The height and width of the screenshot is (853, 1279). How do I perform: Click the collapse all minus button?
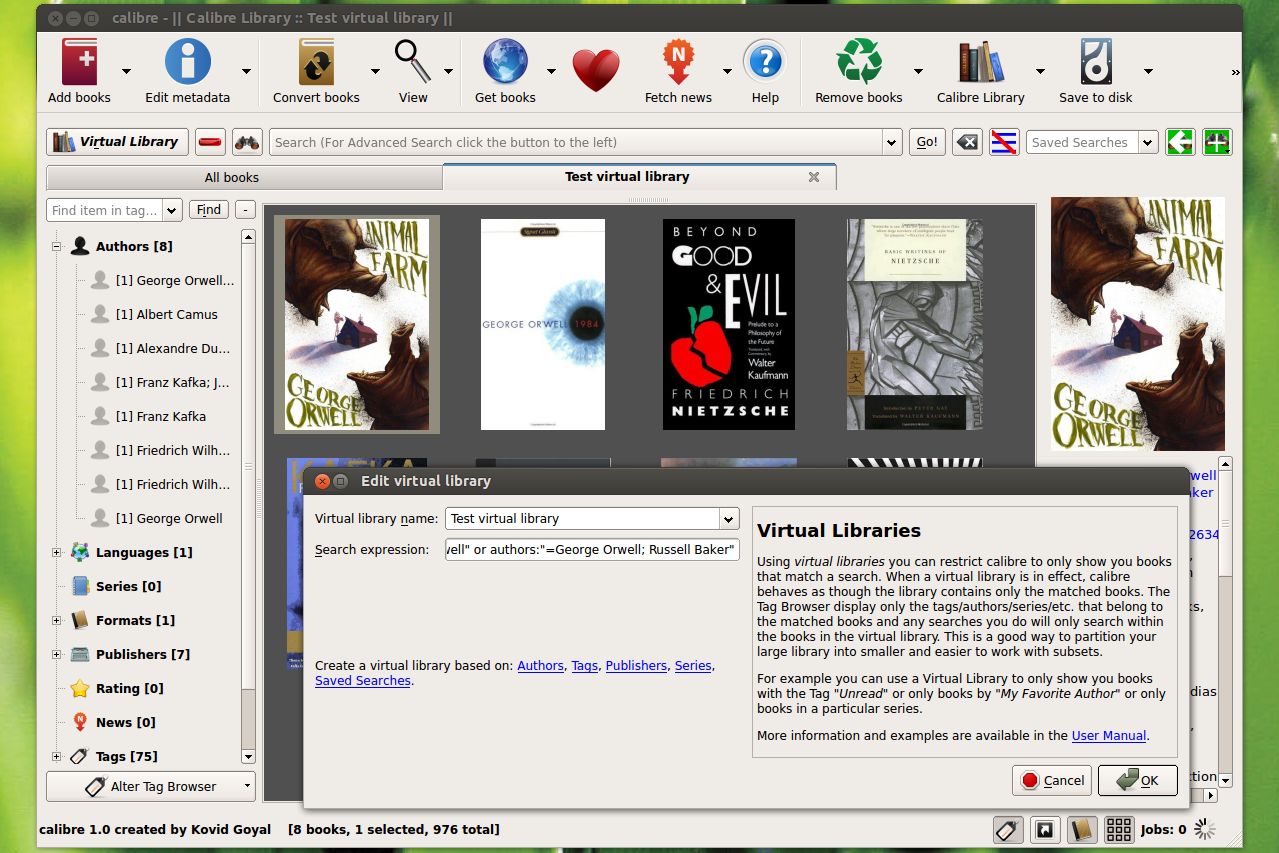click(x=245, y=210)
